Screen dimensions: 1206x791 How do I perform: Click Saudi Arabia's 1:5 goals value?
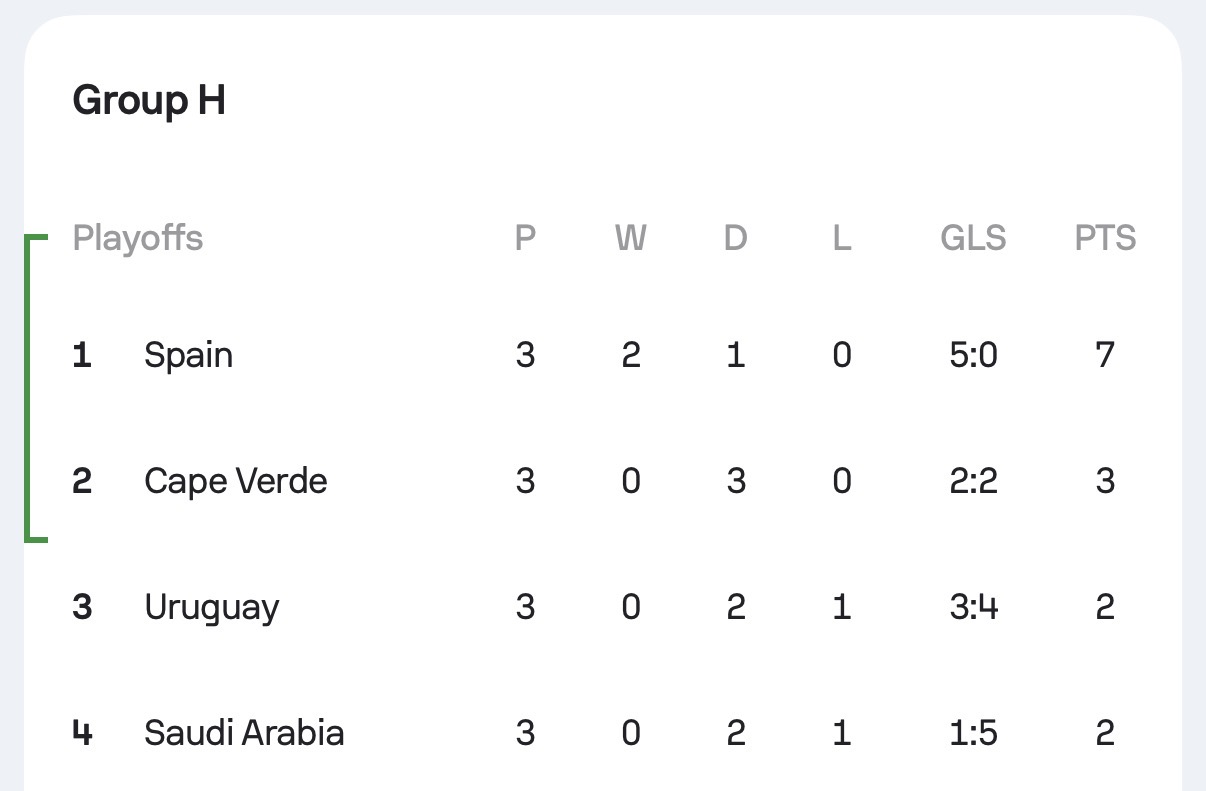[973, 733]
